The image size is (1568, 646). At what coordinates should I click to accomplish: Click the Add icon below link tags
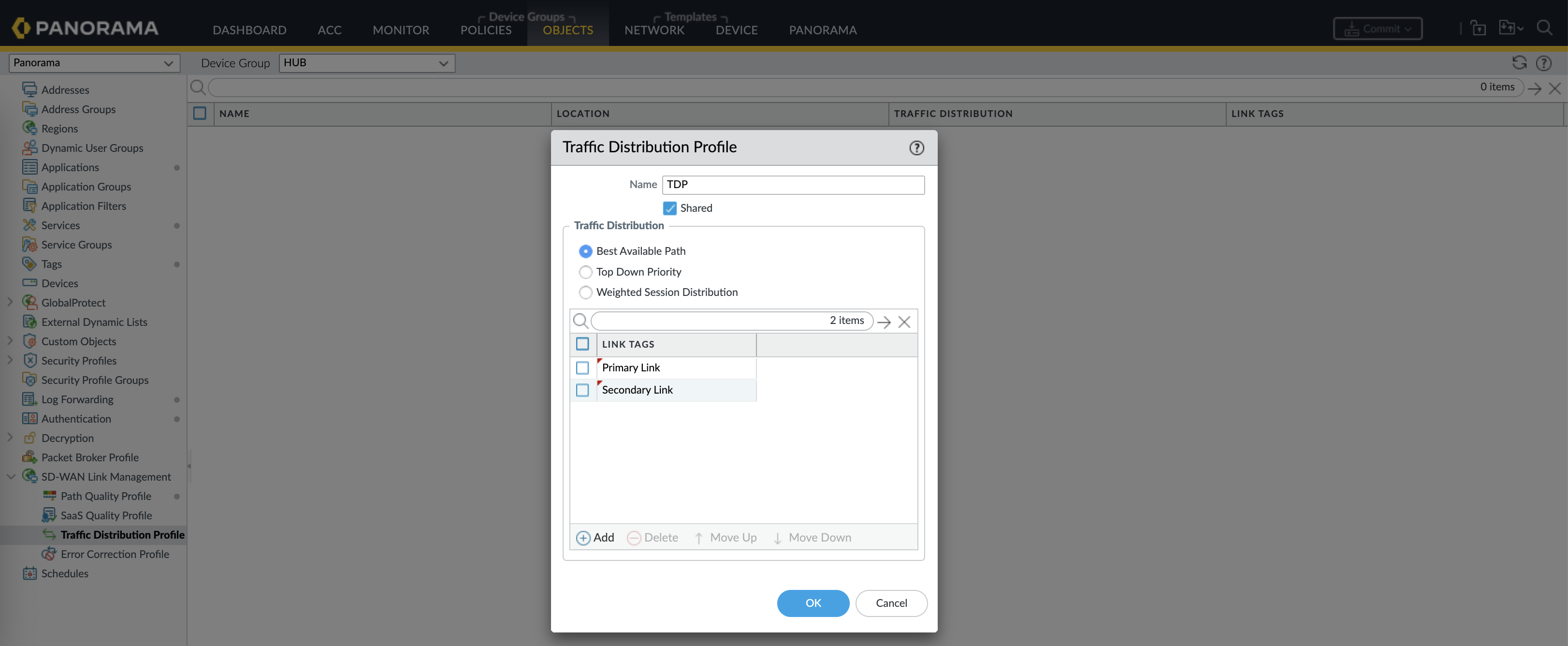pos(582,538)
